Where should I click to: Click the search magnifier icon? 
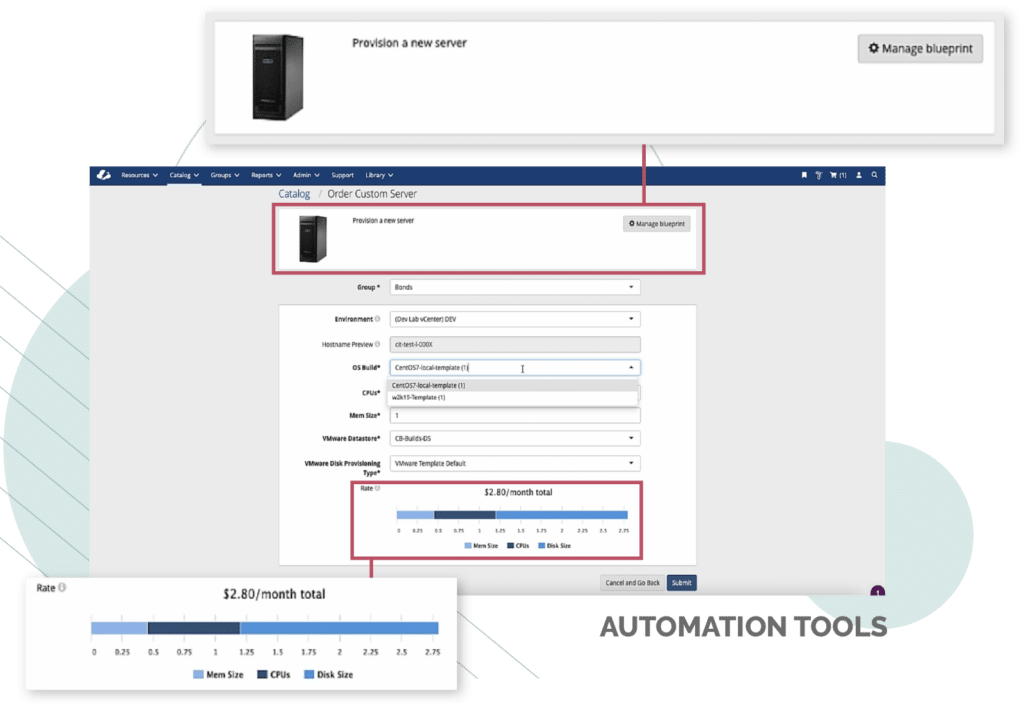874,175
